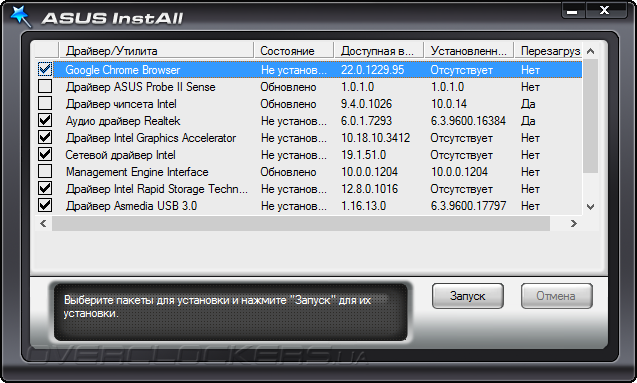Click the vertical scrollbar thumb

pos(591,116)
